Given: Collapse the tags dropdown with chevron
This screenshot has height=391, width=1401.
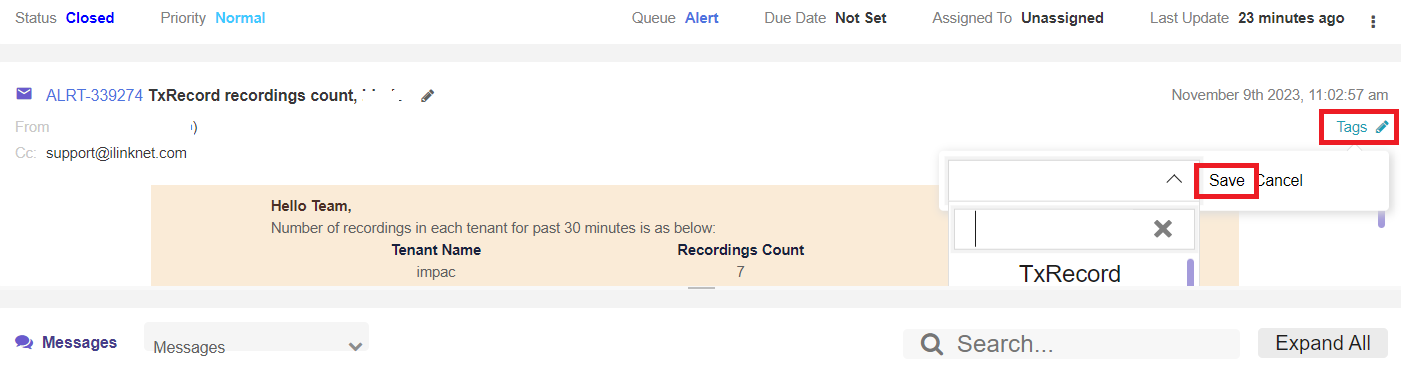Looking at the screenshot, I should coord(1174,180).
